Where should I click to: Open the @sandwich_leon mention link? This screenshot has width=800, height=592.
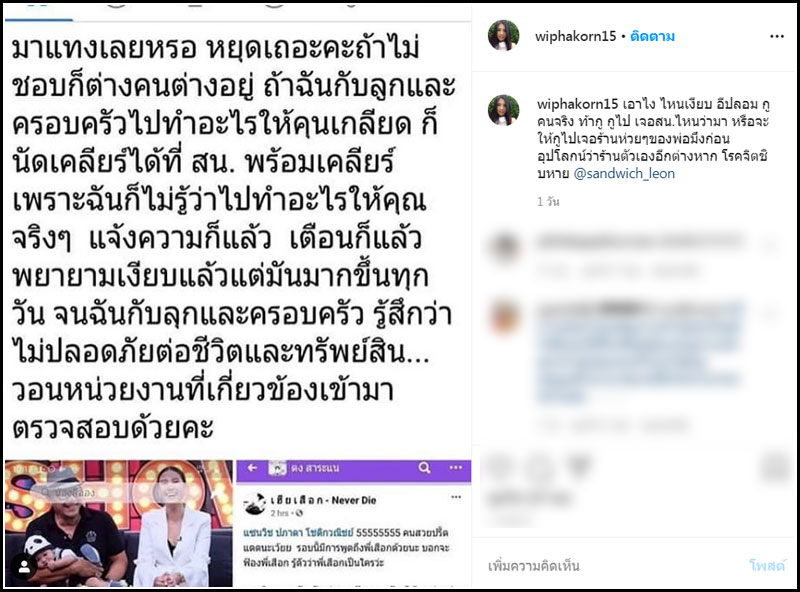tap(624, 174)
